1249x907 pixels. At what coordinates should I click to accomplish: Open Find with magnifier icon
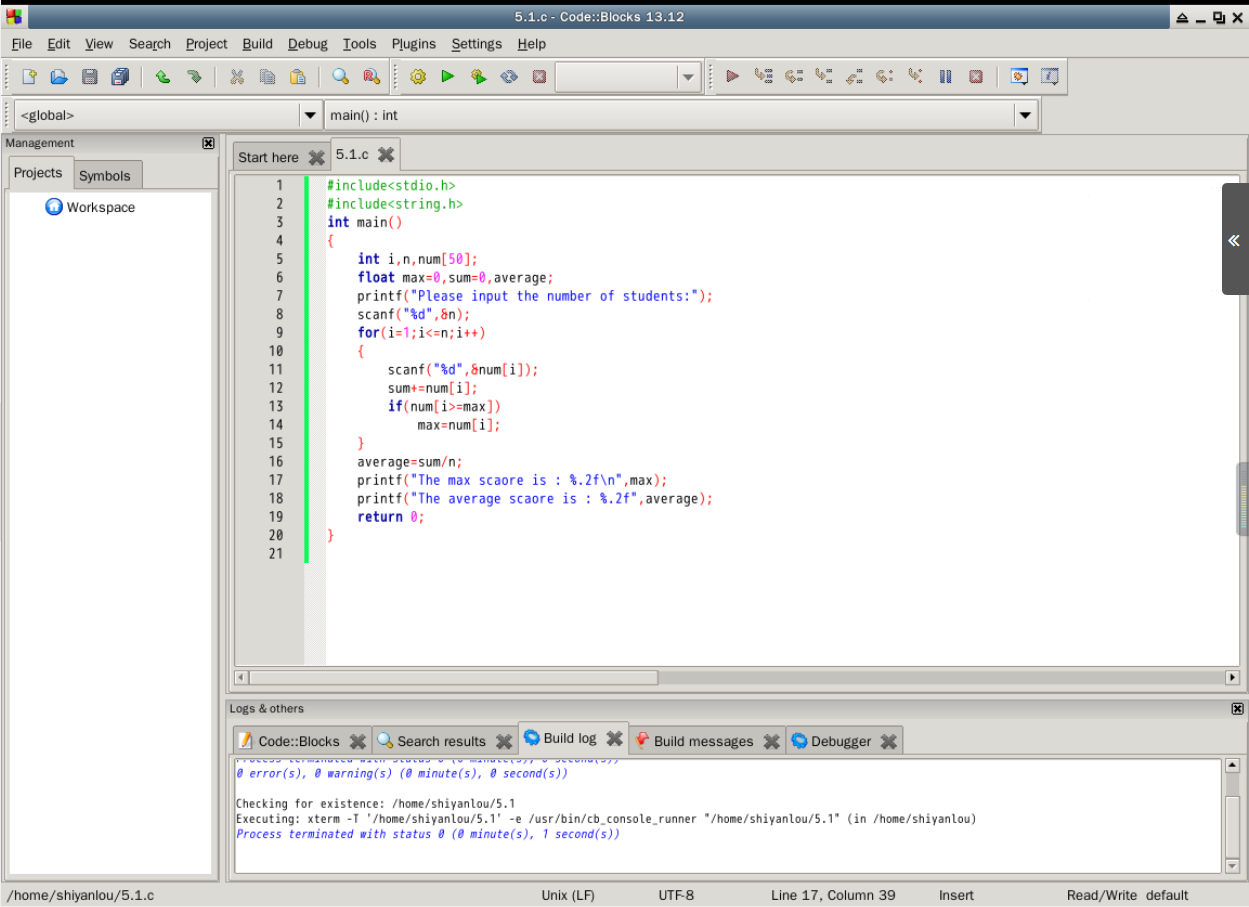pos(341,76)
